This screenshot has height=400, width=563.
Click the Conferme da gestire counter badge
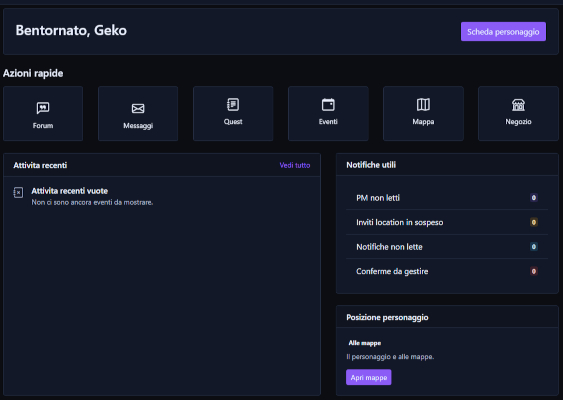coord(534,271)
